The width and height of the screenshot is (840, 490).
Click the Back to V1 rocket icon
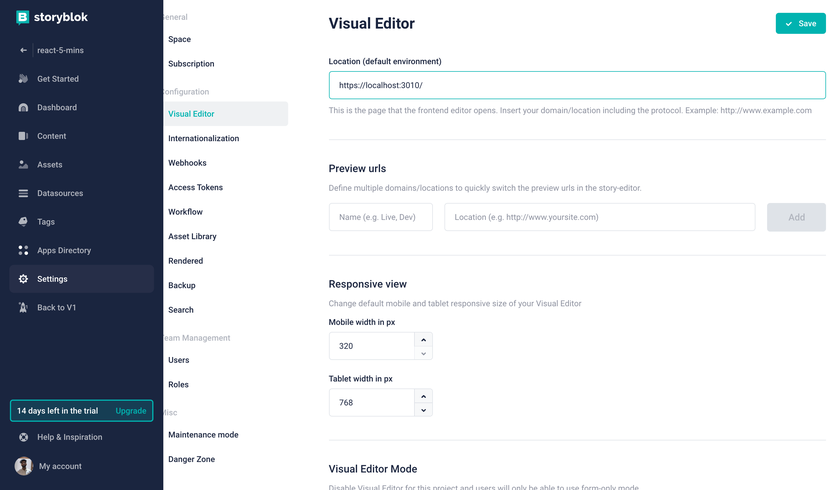[23, 307]
